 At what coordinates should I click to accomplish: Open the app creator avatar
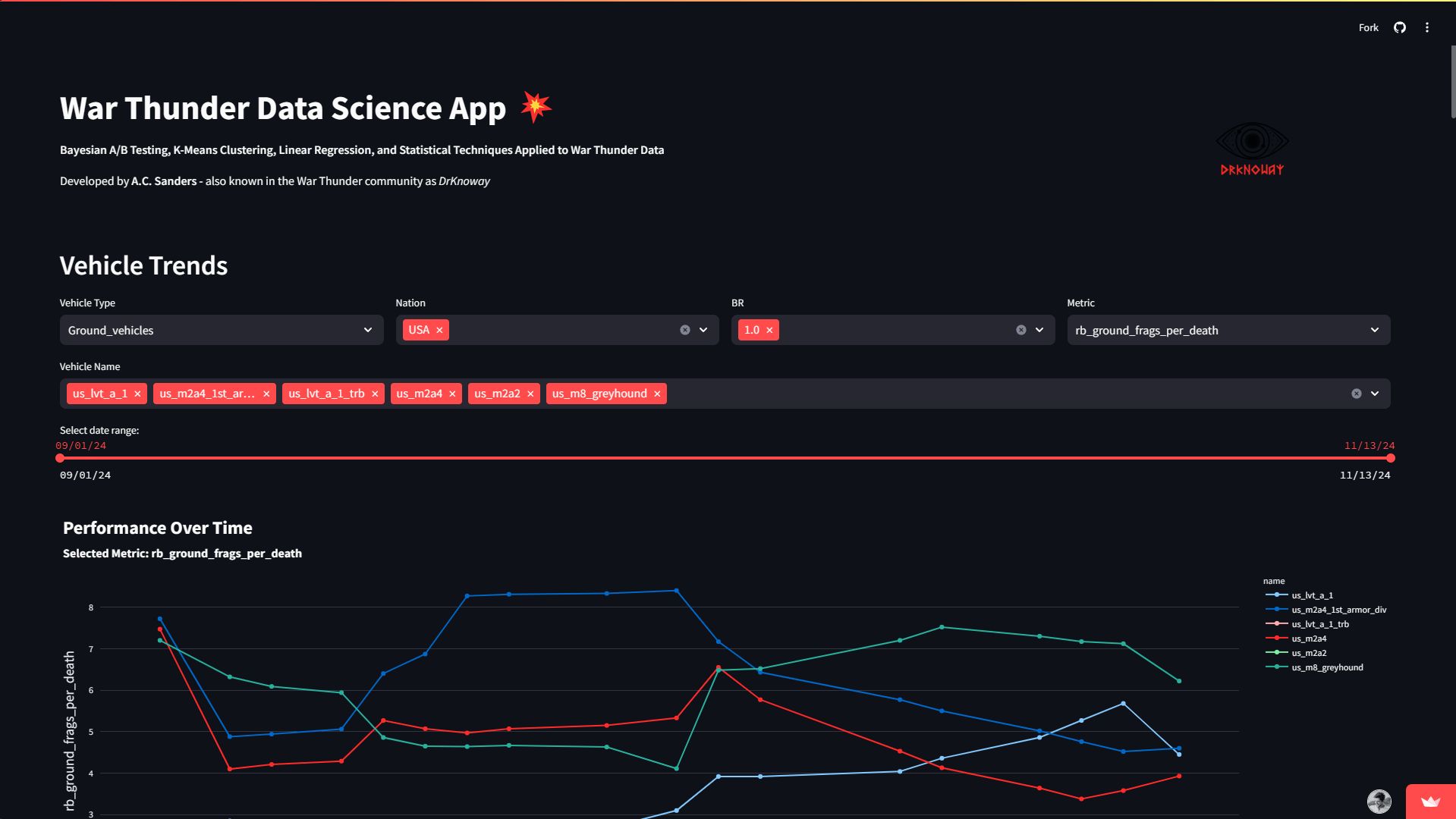(x=1379, y=802)
